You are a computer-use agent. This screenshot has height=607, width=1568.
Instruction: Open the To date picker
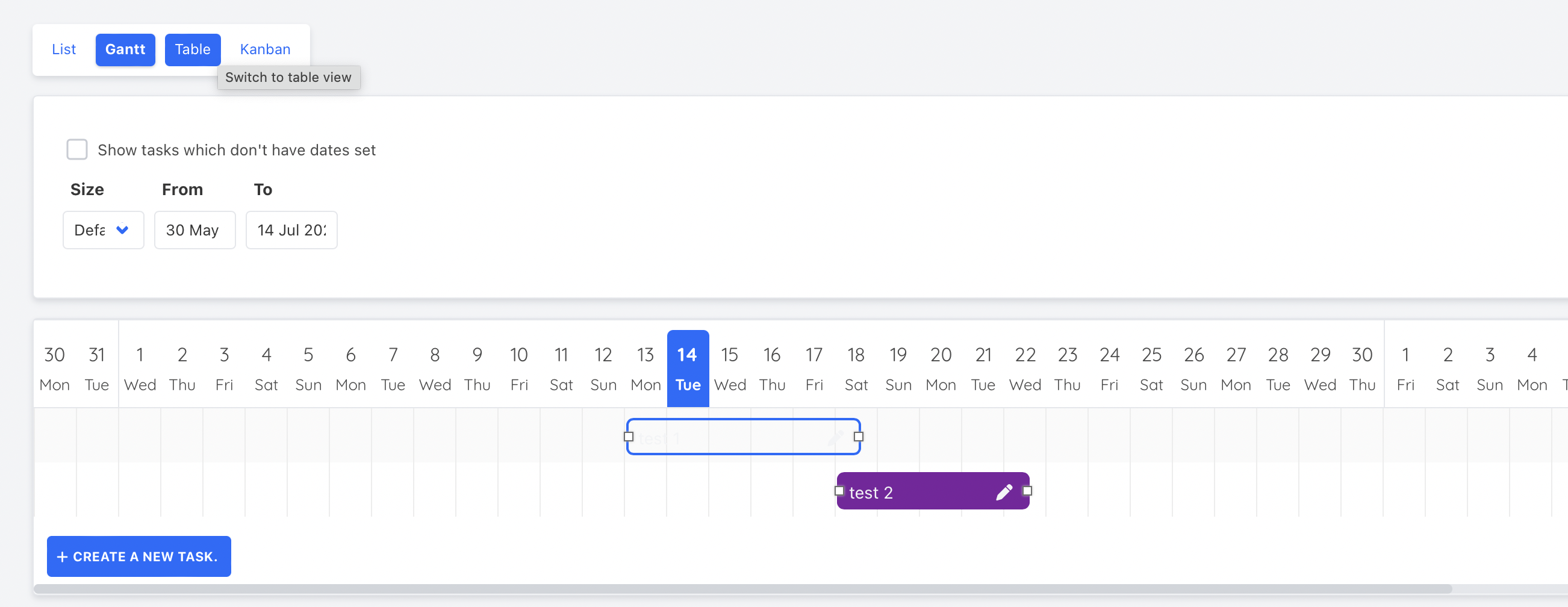(291, 229)
